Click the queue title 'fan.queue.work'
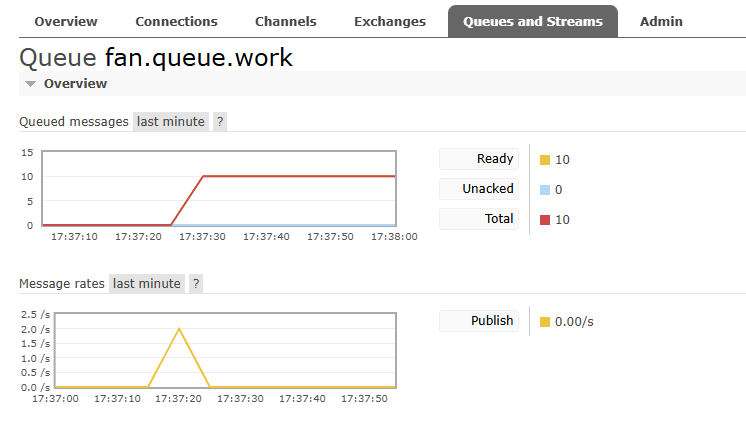Image resolution: width=746 pixels, height=423 pixels. tap(198, 58)
